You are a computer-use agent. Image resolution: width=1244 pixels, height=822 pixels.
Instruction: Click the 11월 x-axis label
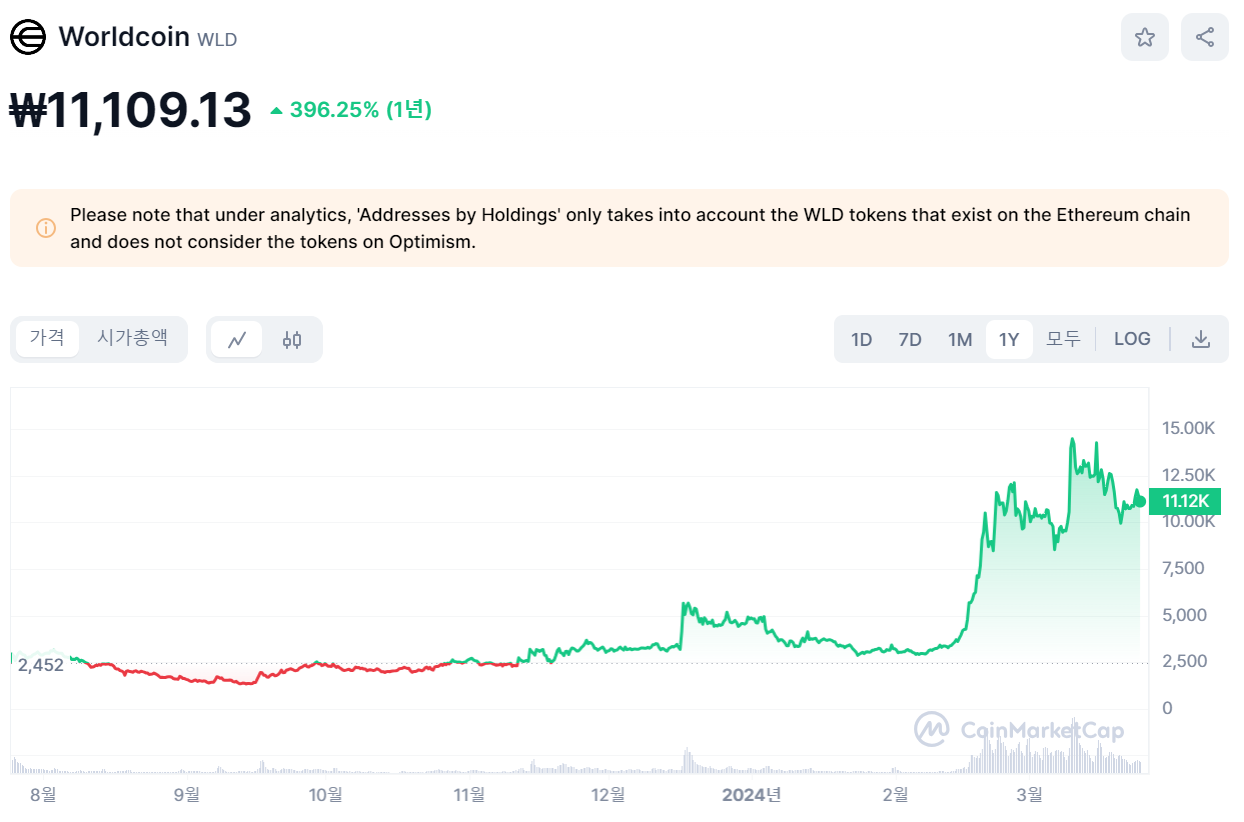pos(469,794)
